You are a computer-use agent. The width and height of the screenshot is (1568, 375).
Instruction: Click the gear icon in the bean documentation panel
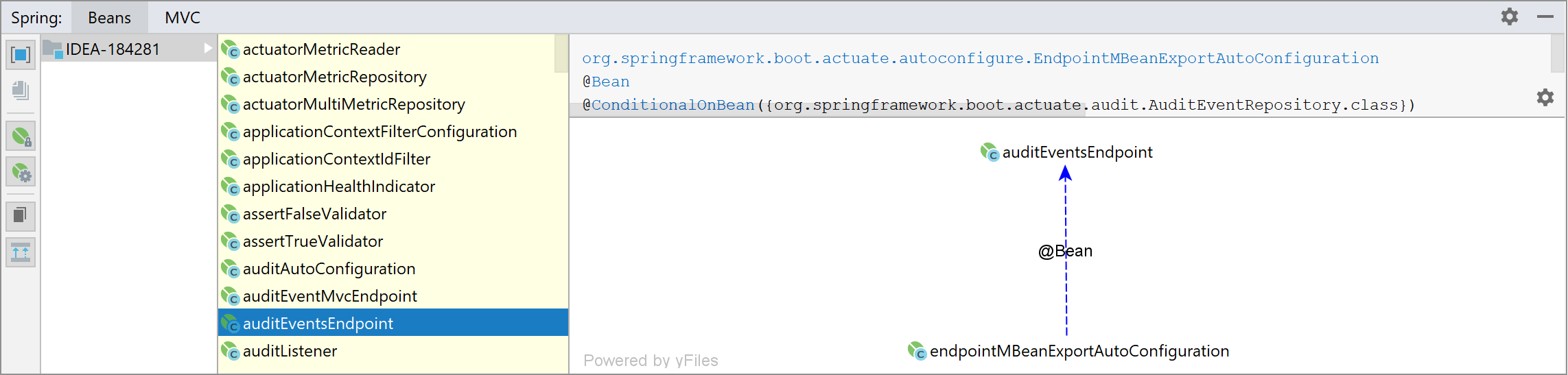(x=1545, y=97)
